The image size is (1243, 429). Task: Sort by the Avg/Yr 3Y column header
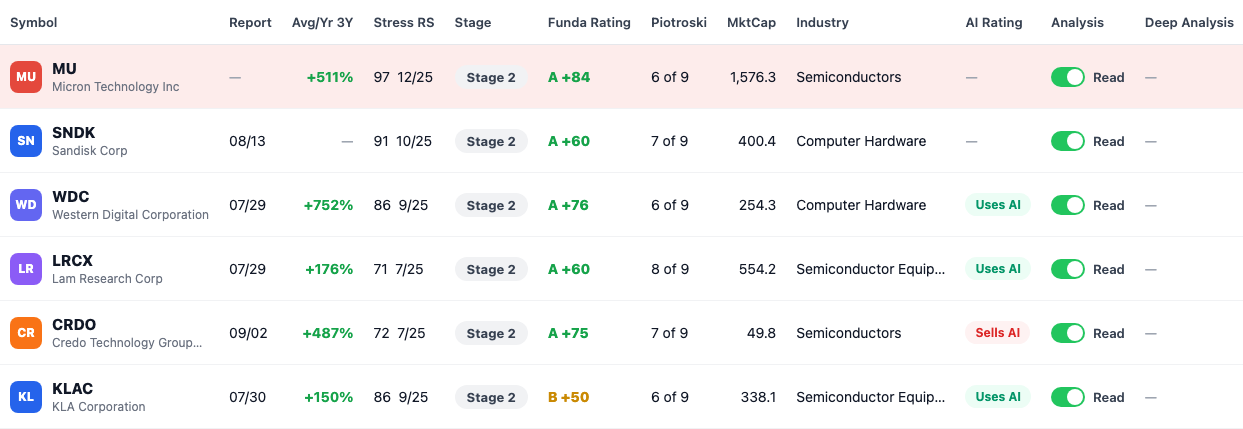(x=322, y=23)
